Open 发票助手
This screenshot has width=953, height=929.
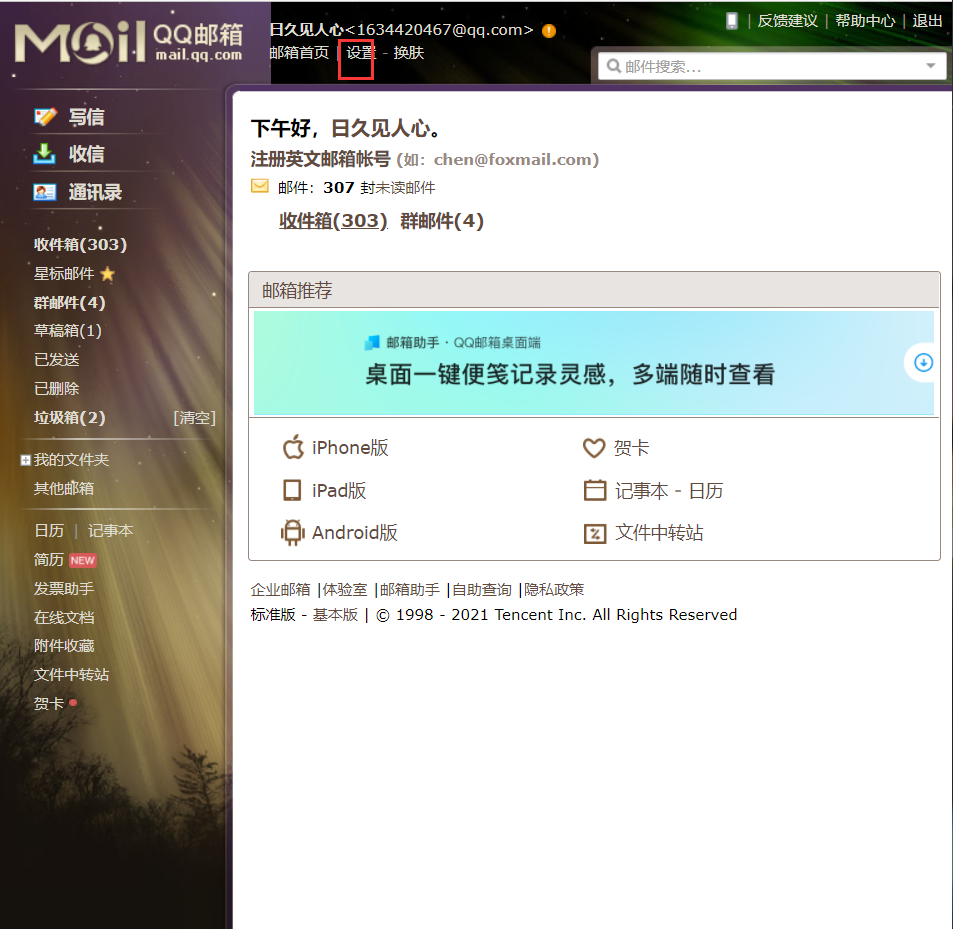pos(64,589)
